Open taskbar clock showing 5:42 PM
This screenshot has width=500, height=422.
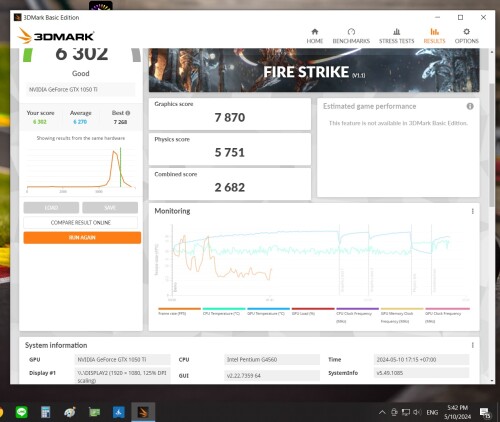(x=457, y=412)
